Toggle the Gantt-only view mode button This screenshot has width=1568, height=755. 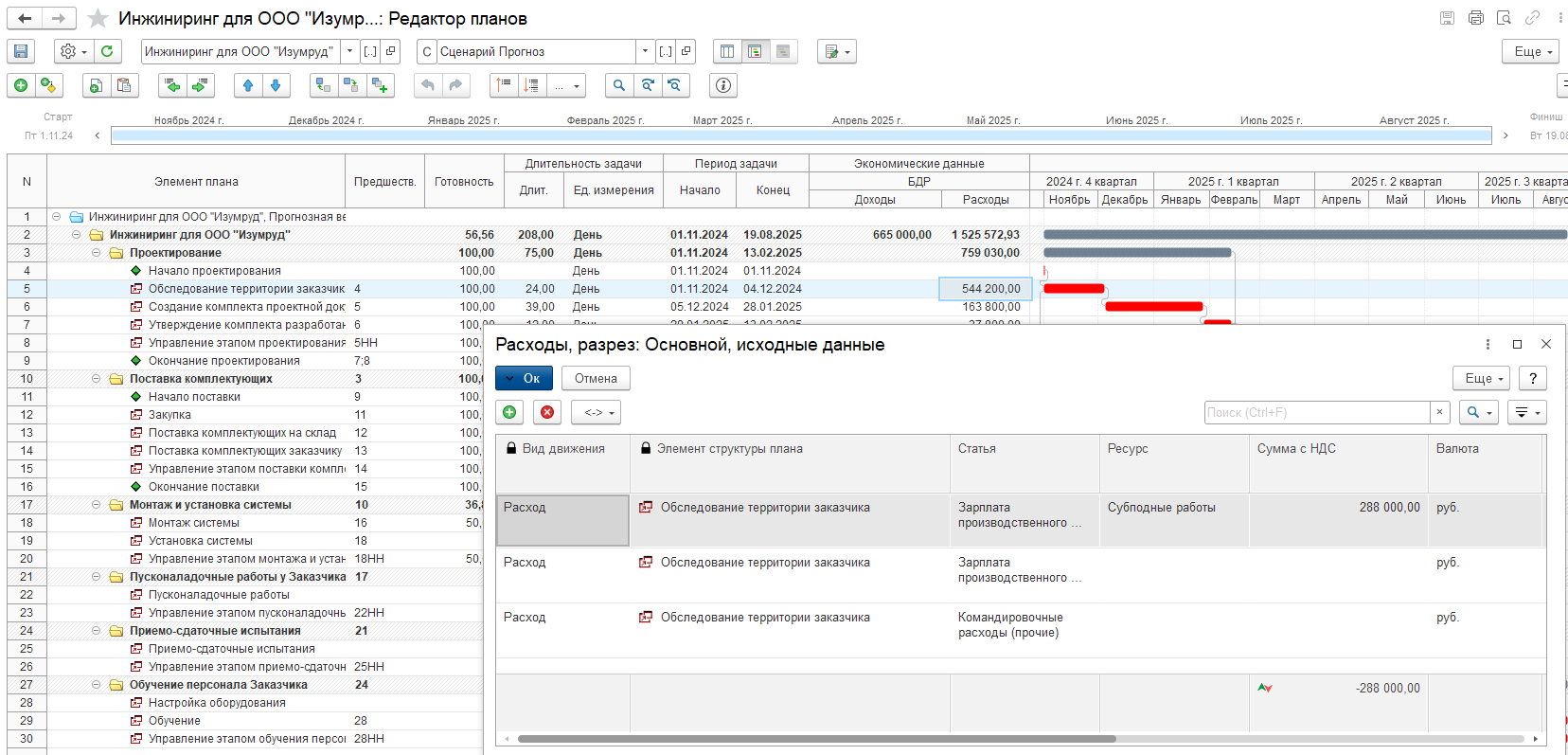click(x=783, y=52)
